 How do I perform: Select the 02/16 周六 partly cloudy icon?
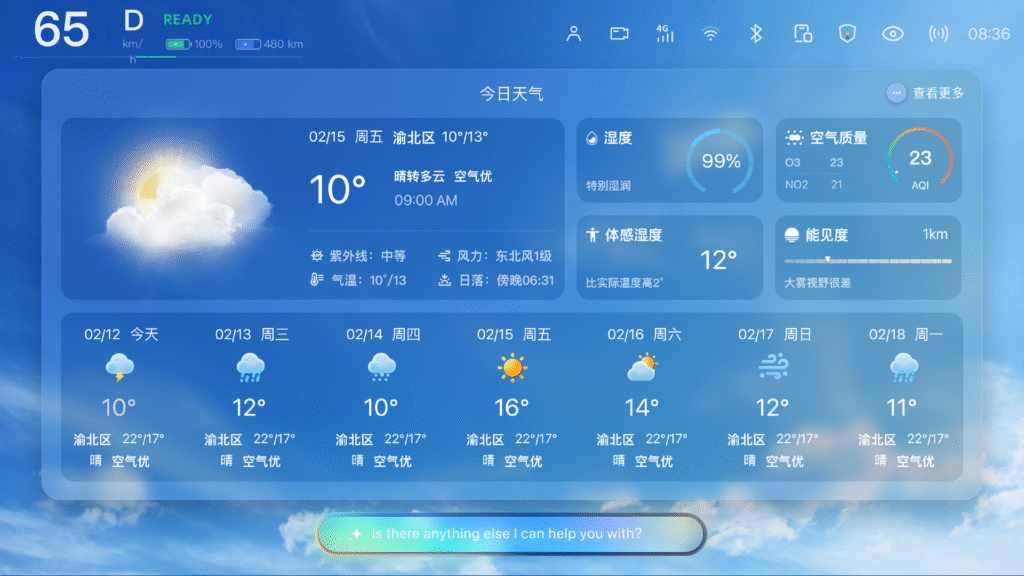tap(643, 368)
